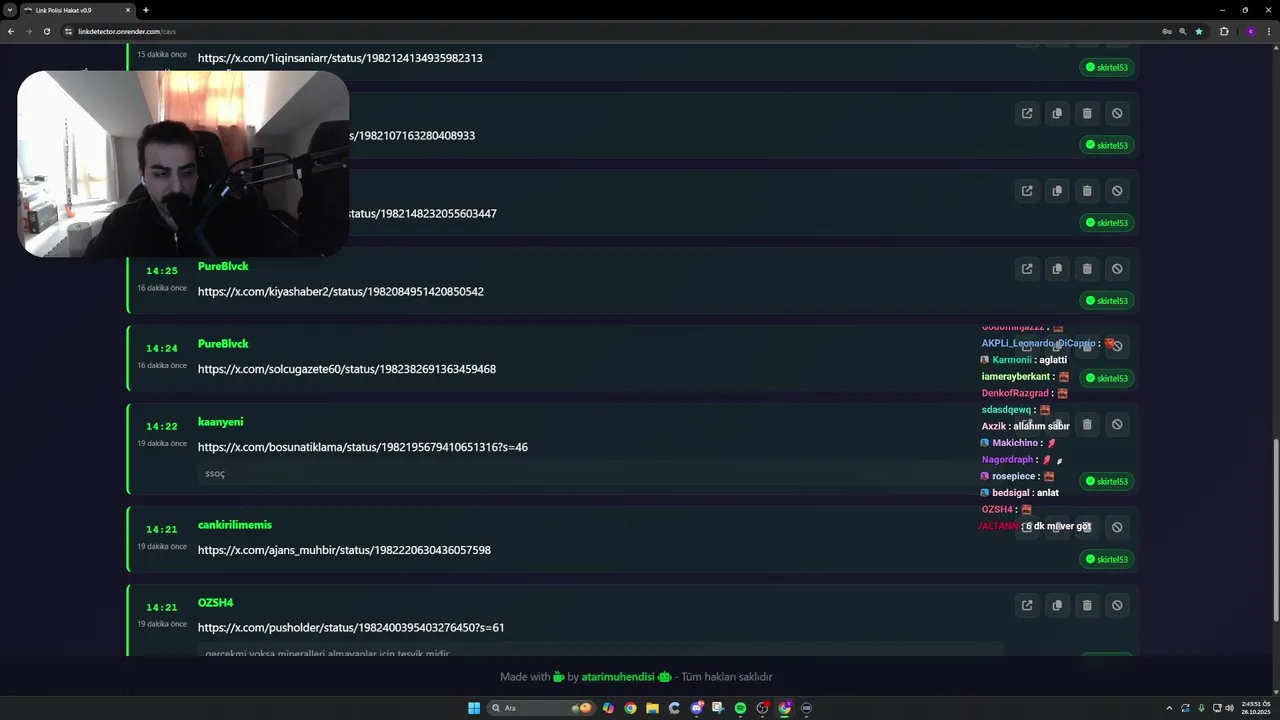Delete the kiyashaber2 entry with trash icon

[1087, 268]
